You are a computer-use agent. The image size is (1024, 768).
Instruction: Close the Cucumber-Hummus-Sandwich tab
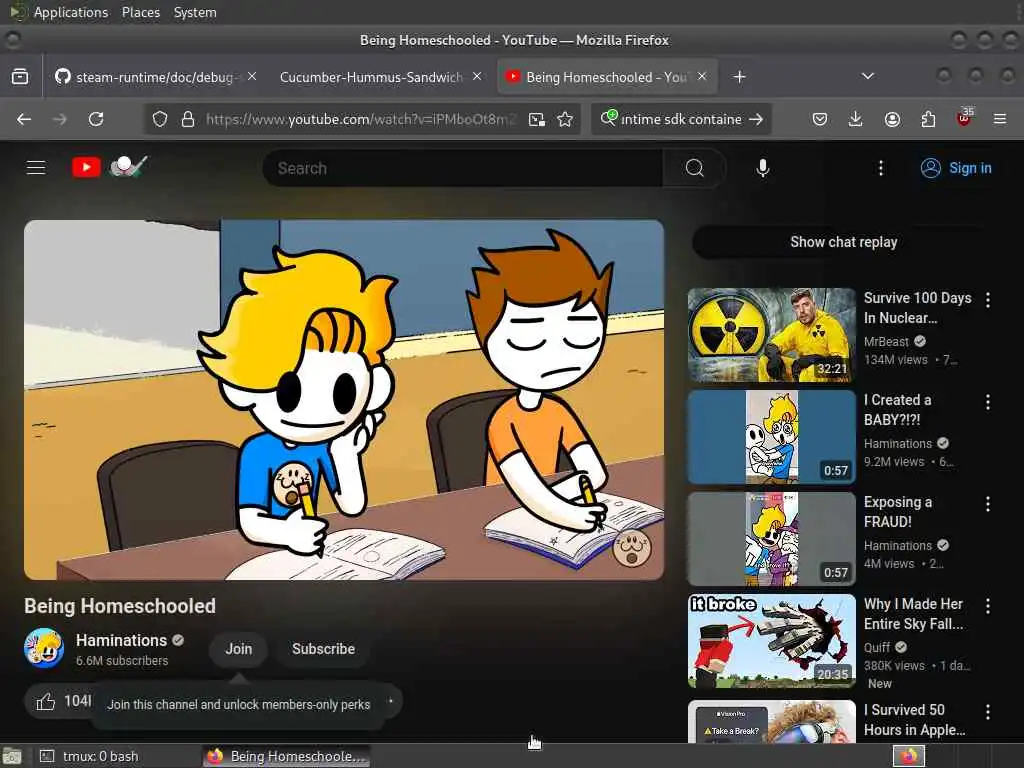tap(477, 76)
